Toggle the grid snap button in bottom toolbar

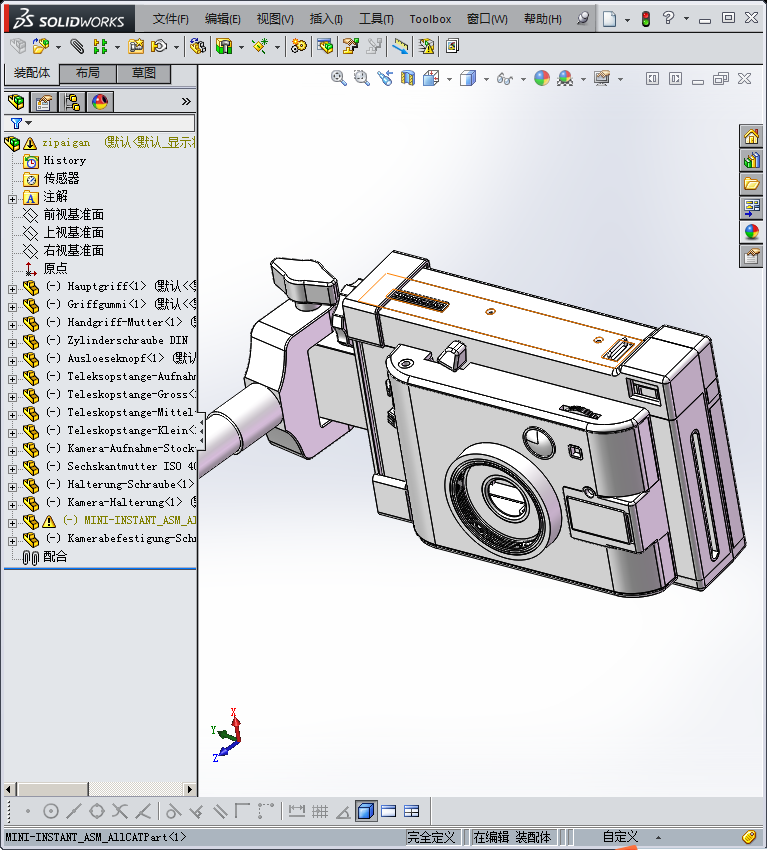click(x=320, y=811)
